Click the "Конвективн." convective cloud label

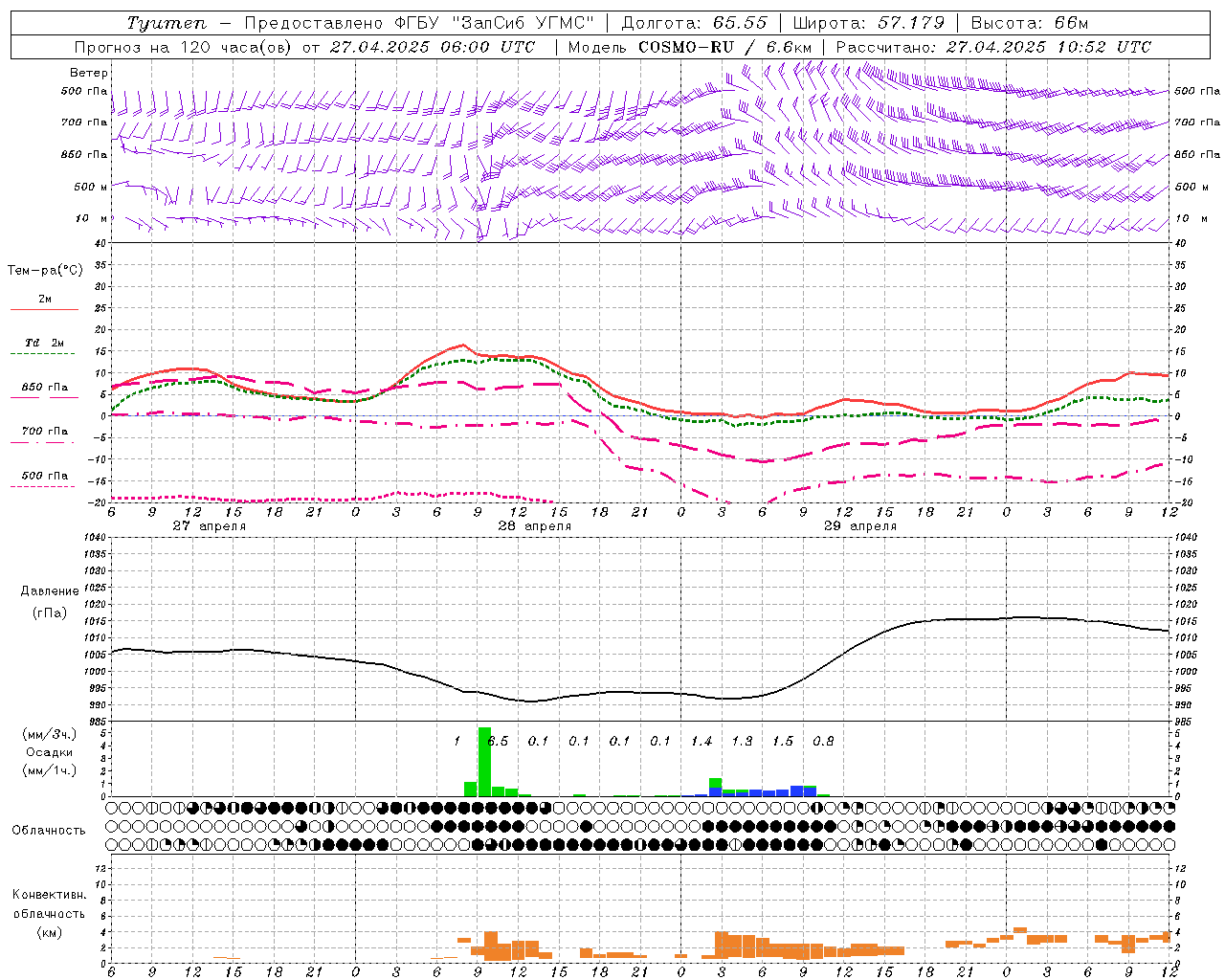49,895
